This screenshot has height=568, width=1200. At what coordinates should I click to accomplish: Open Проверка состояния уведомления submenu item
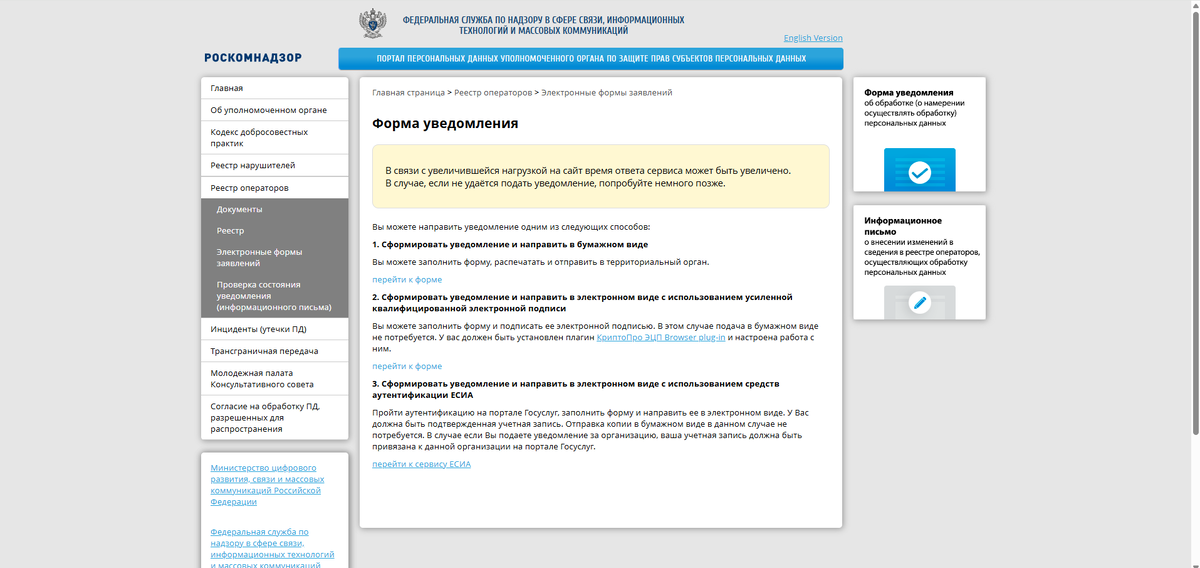tap(274, 296)
